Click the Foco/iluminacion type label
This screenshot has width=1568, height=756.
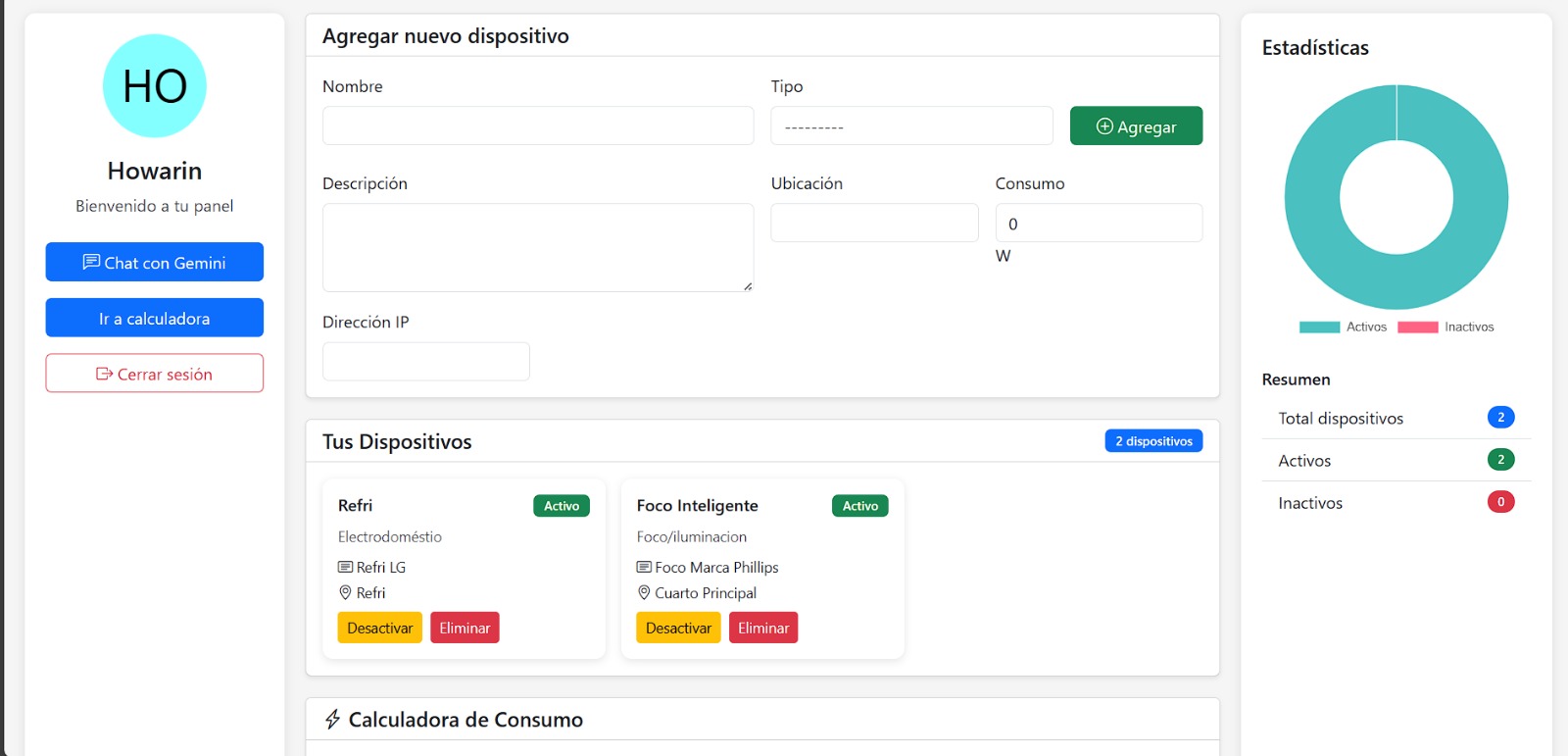pyautogui.click(x=692, y=536)
